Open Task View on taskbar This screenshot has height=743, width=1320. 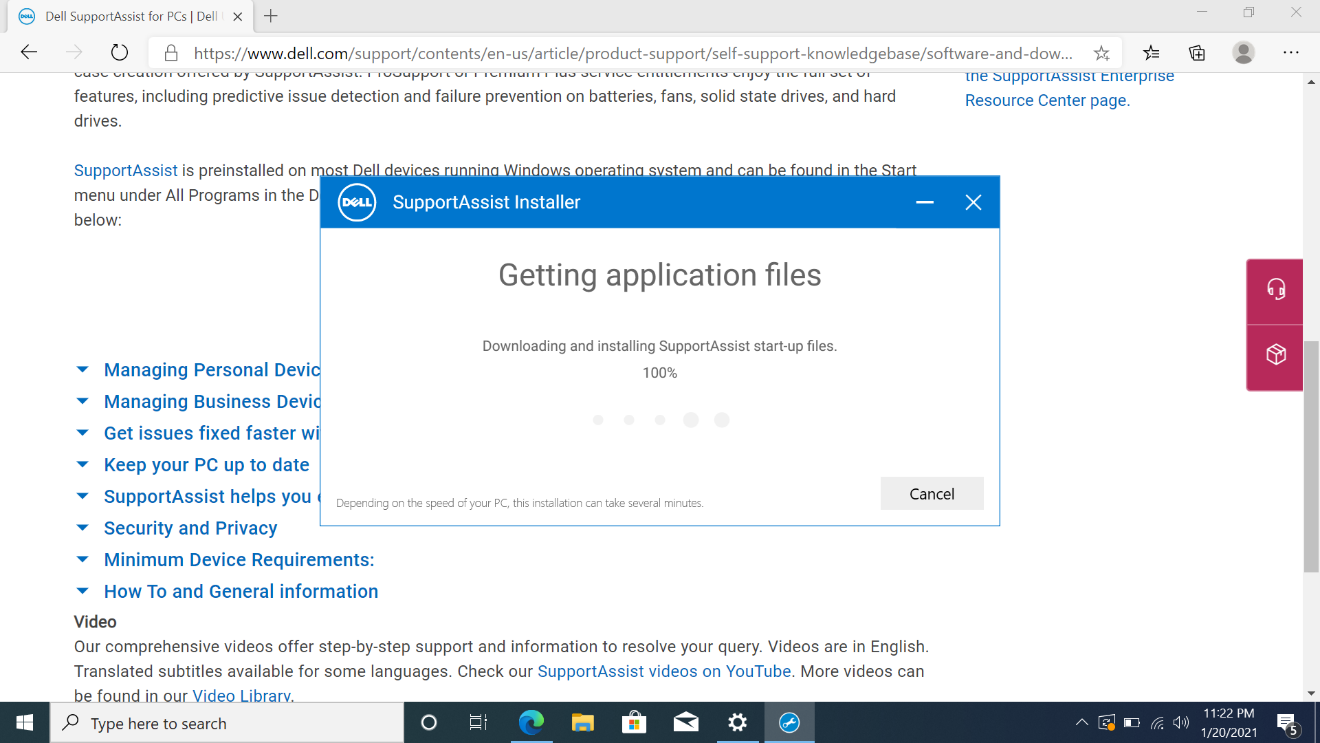click(x=478, y=722)
